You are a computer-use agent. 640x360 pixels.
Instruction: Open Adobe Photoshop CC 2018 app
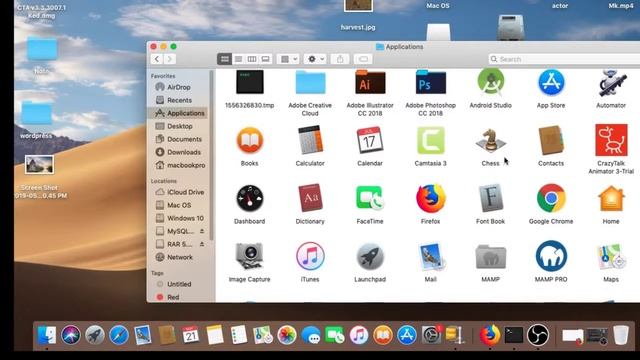pyautogui.click(x=430, y=82)
